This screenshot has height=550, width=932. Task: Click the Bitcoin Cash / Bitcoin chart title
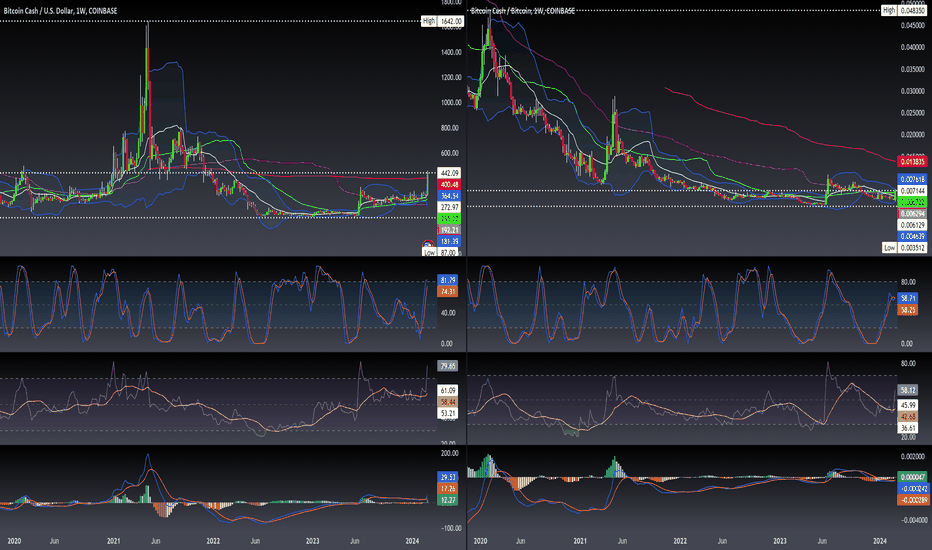(x=522, y=11)
